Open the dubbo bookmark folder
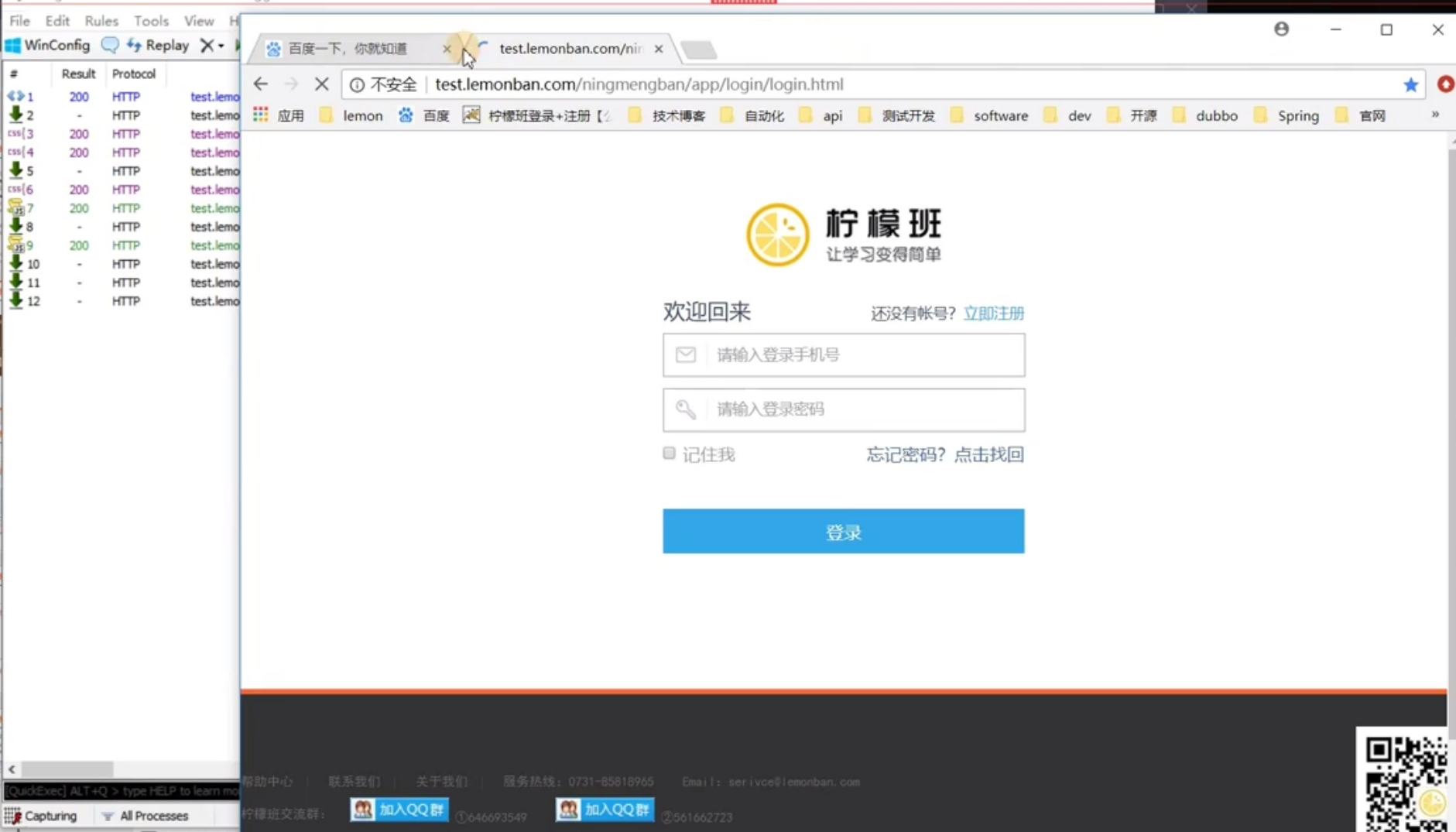This screenshot has width=1456, height=832. (x=1205, y=115)
